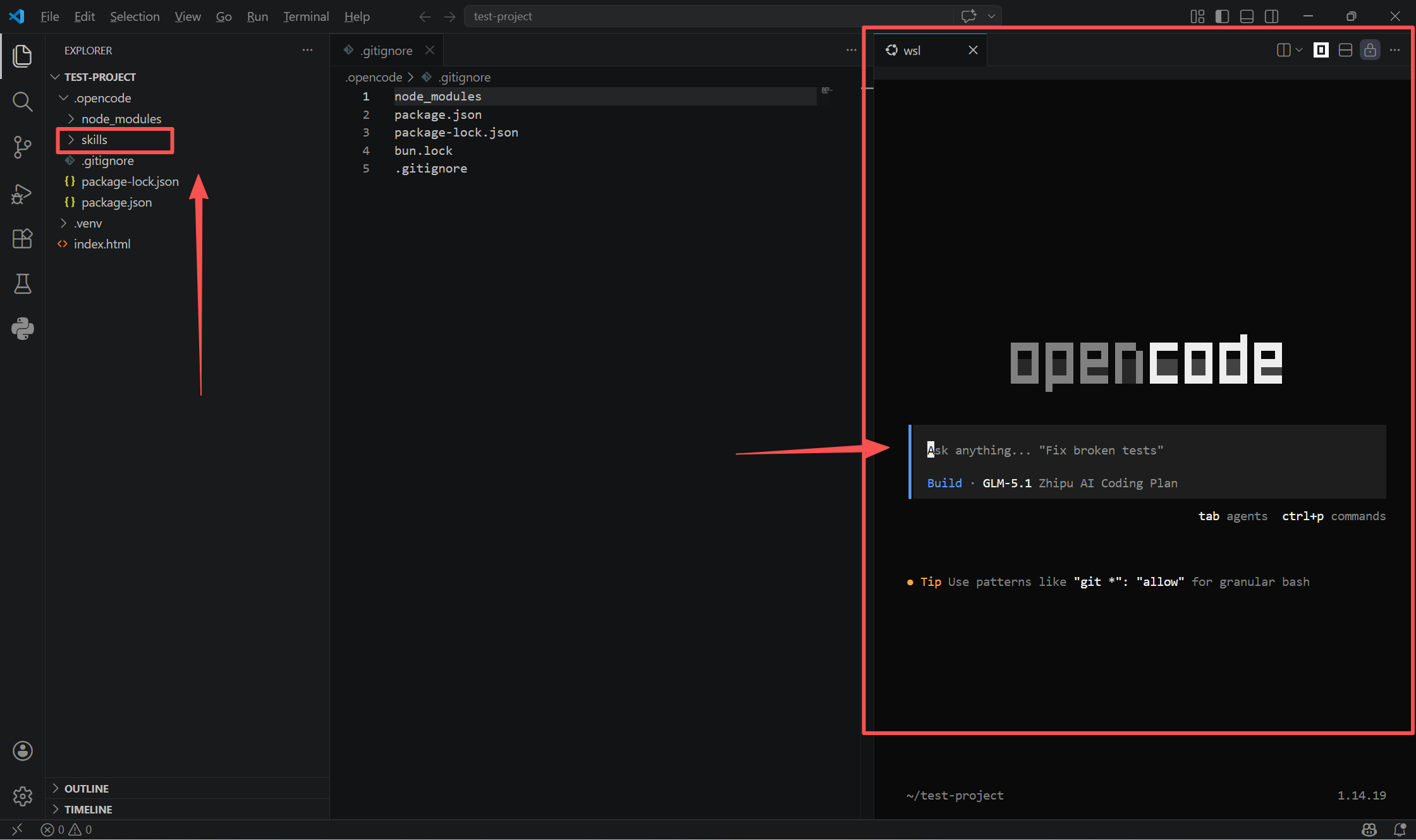The width and height of the screenshot is (1416, 840).
Task: Focus the opencode 'Ask anything...' prompt
Action: click(1147, 450)
